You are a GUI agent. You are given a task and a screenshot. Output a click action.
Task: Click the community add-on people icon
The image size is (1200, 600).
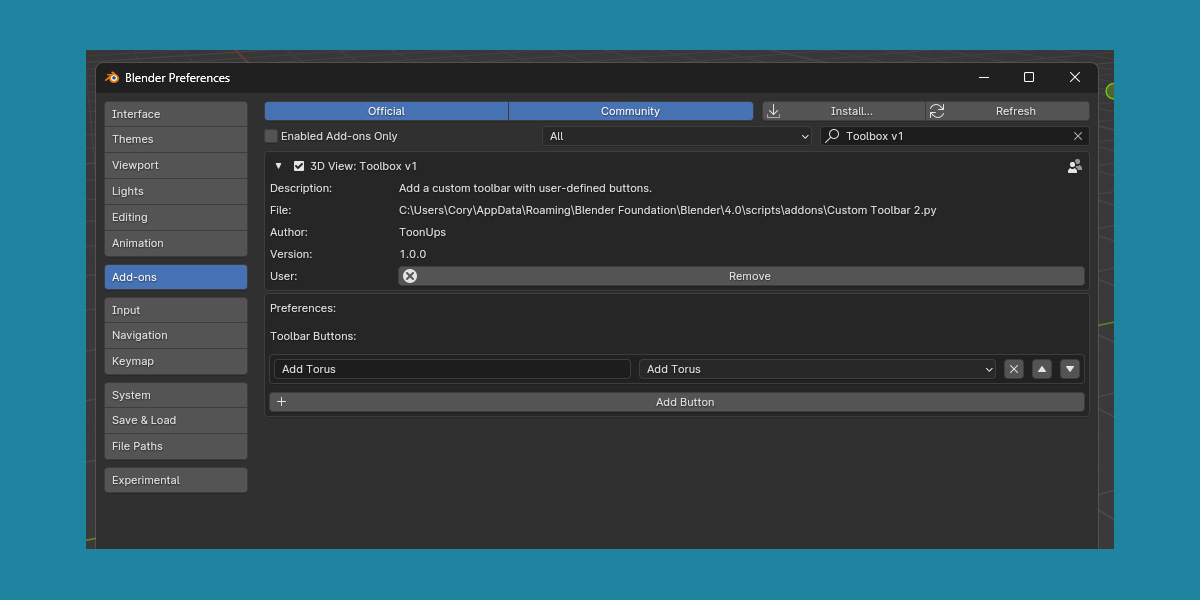click(x=1074, y=166)
